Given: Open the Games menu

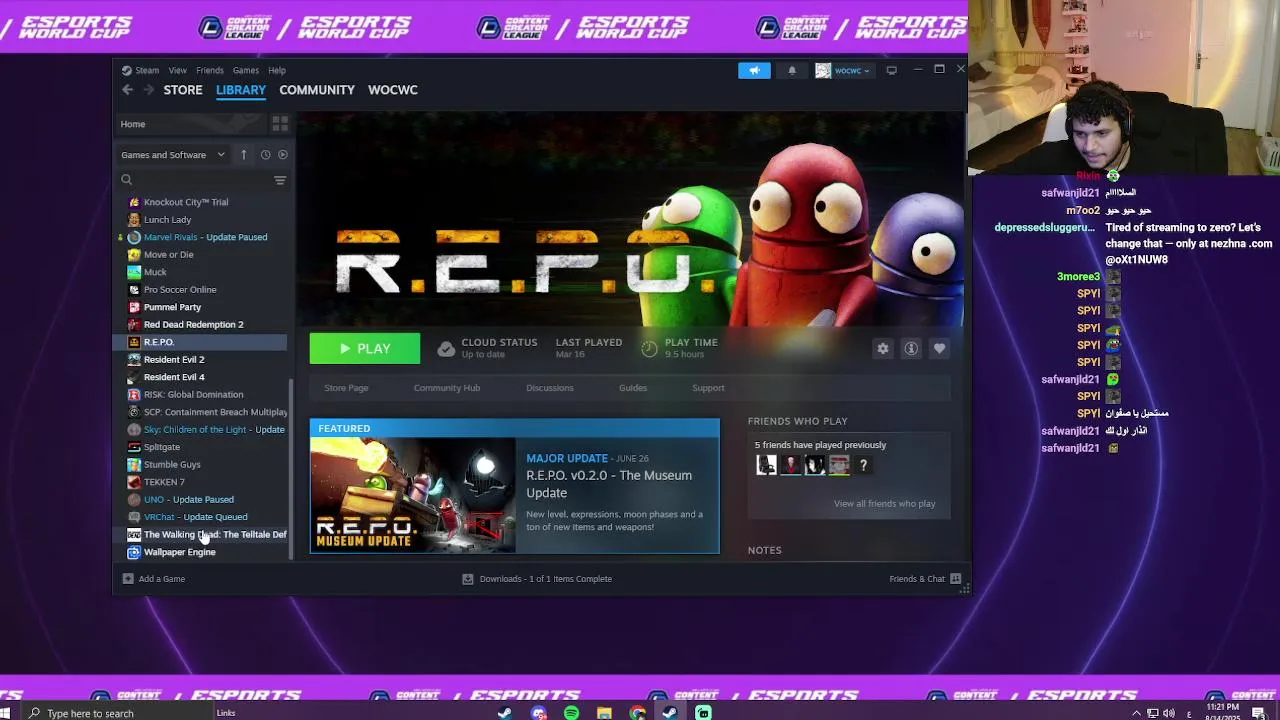Looking at the screenshot, I should [246, 70].
